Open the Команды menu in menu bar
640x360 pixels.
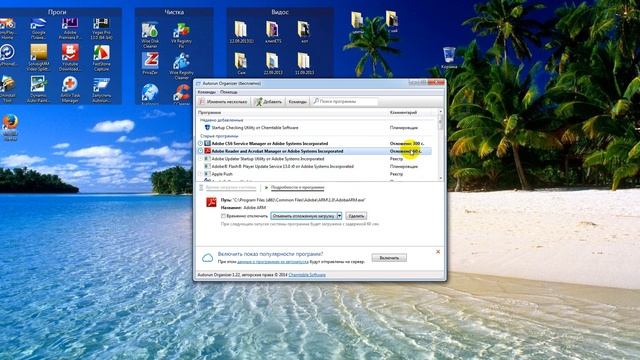point(207,92)
